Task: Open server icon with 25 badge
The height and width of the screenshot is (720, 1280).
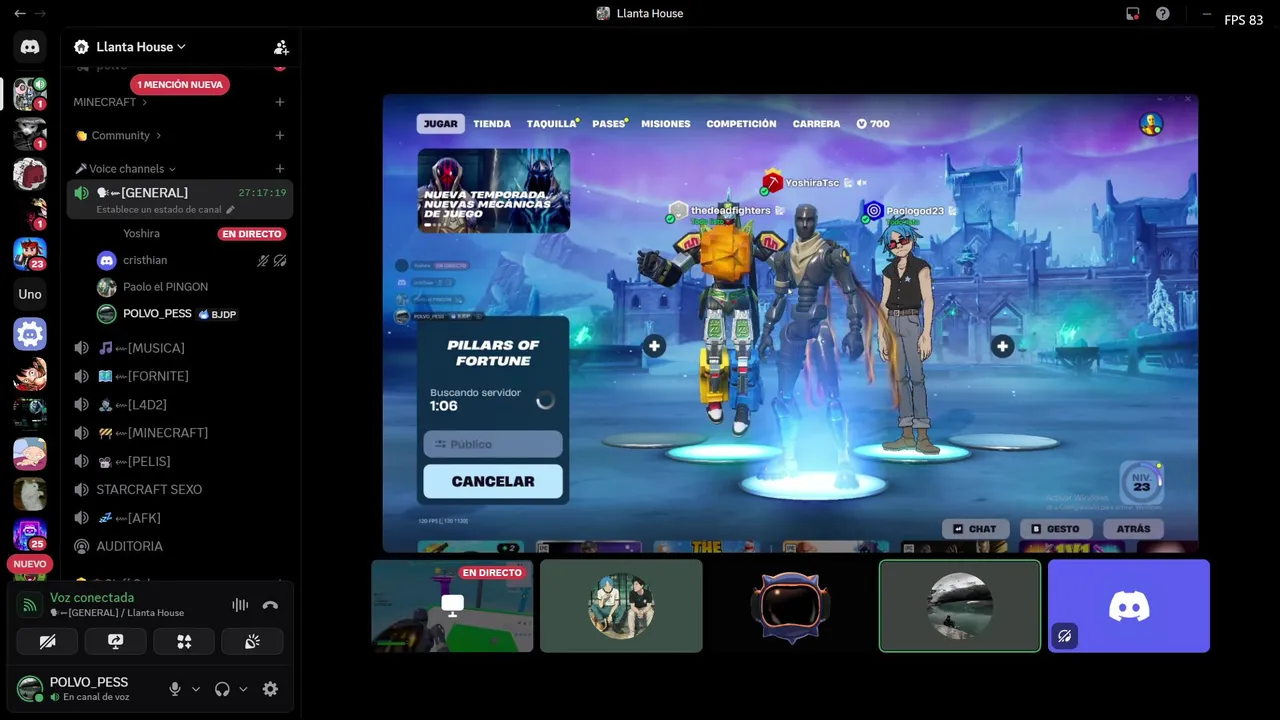Action: tap(30, 535)
